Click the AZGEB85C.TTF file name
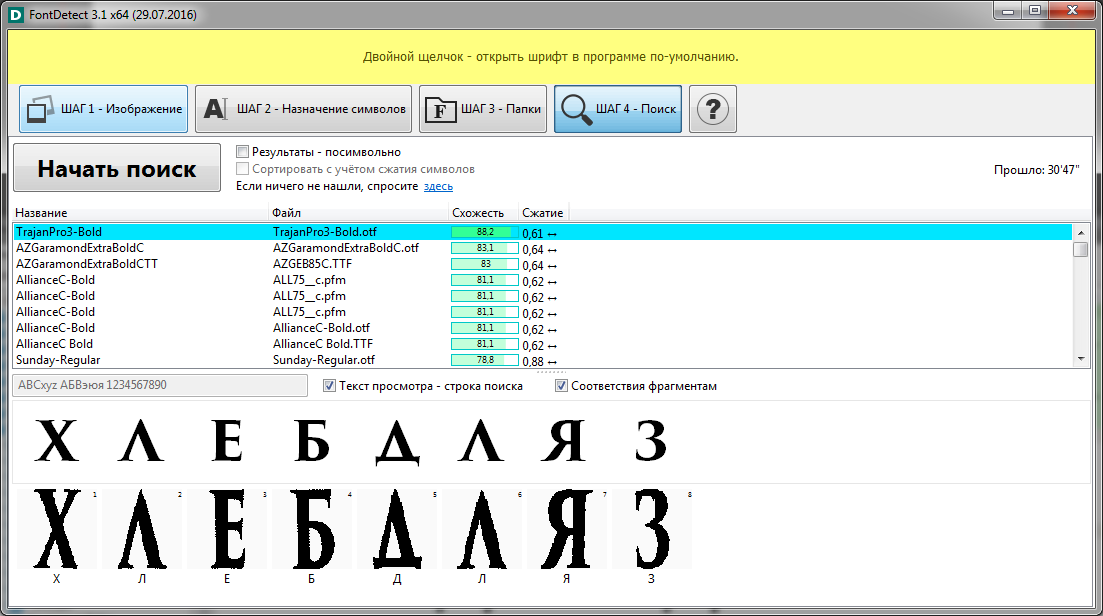The height and width of the screenshot is (616, 1103). (312, 264)
